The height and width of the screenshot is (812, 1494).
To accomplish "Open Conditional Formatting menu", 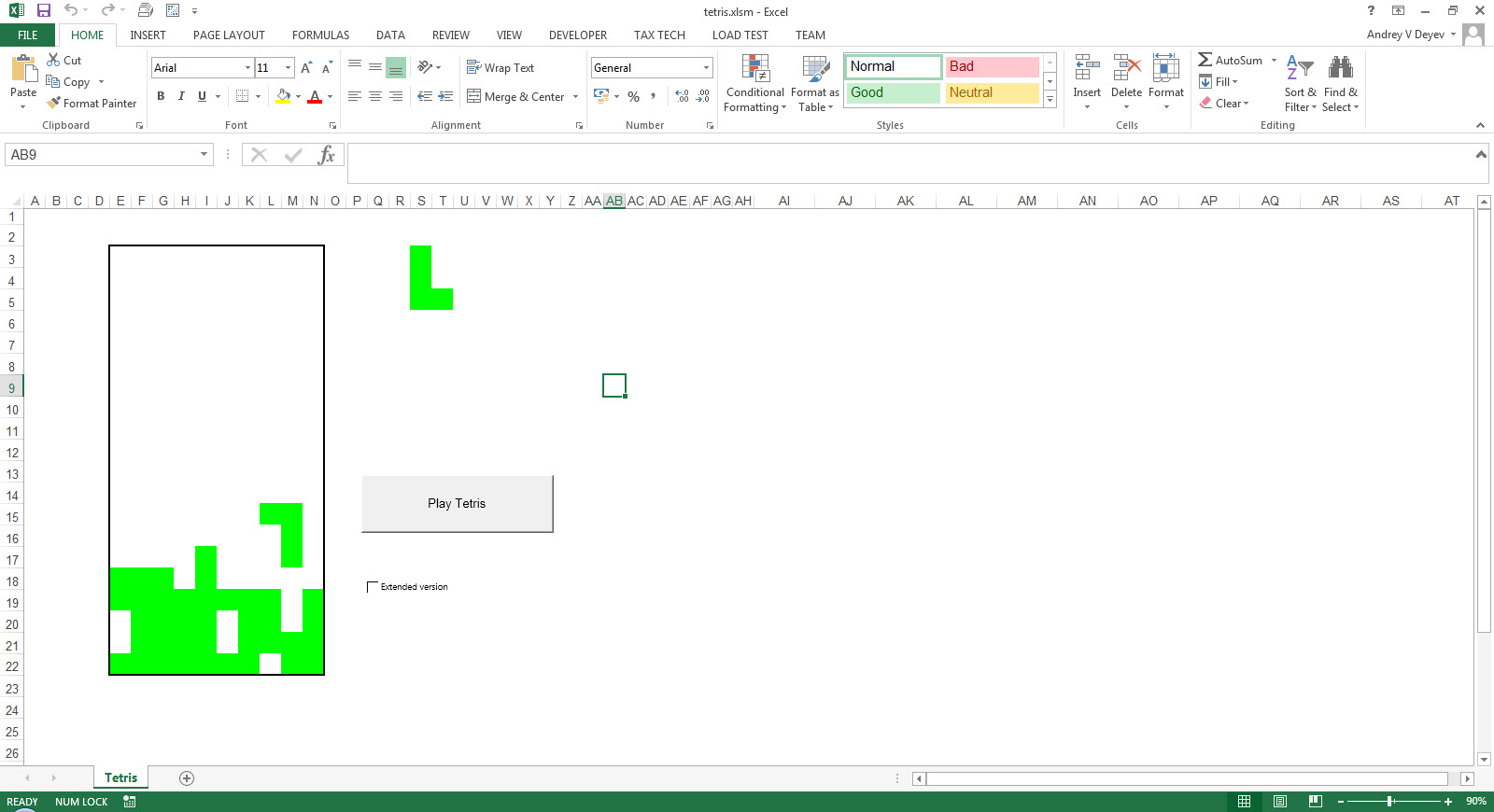I will click(x=755, y=83).
